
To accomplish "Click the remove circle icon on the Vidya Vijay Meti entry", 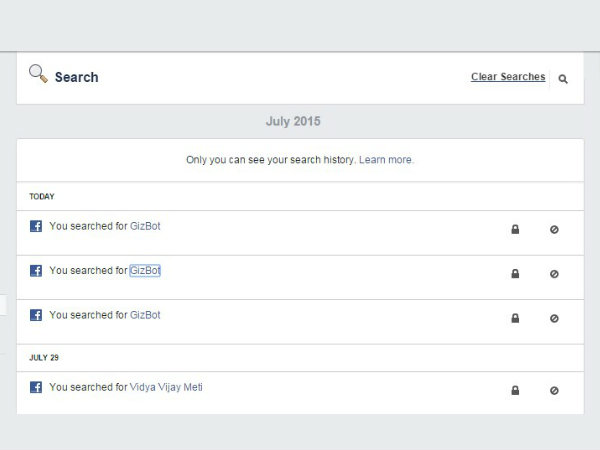I will pyautogui.click(x=554, y=391).
